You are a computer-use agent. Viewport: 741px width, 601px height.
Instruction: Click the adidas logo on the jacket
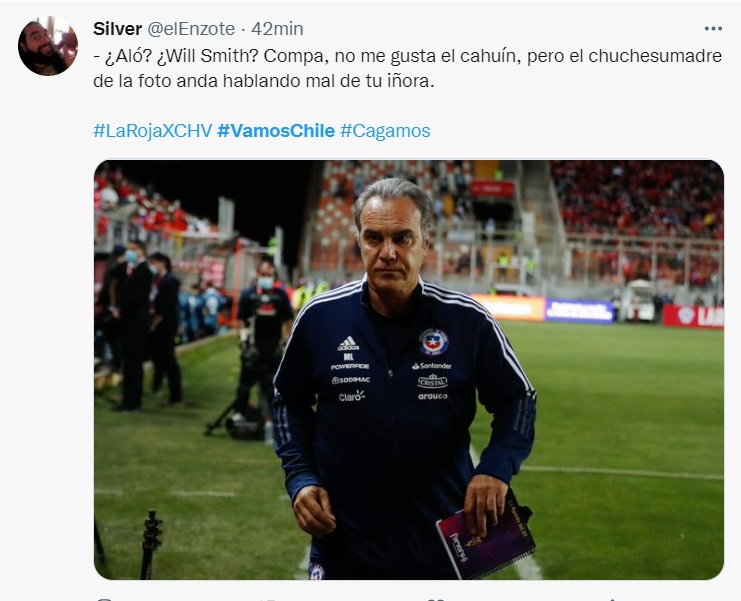point(348,343)
